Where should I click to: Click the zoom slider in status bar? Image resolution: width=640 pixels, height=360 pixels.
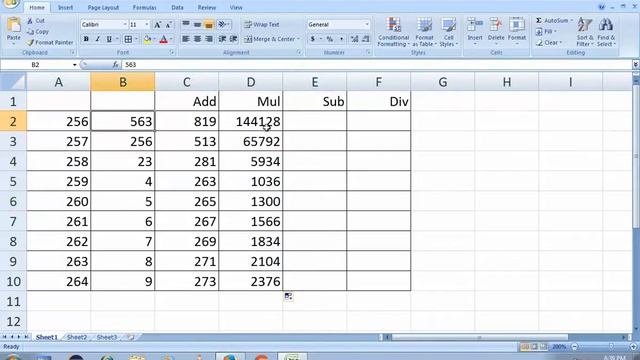tap(611, 347)
